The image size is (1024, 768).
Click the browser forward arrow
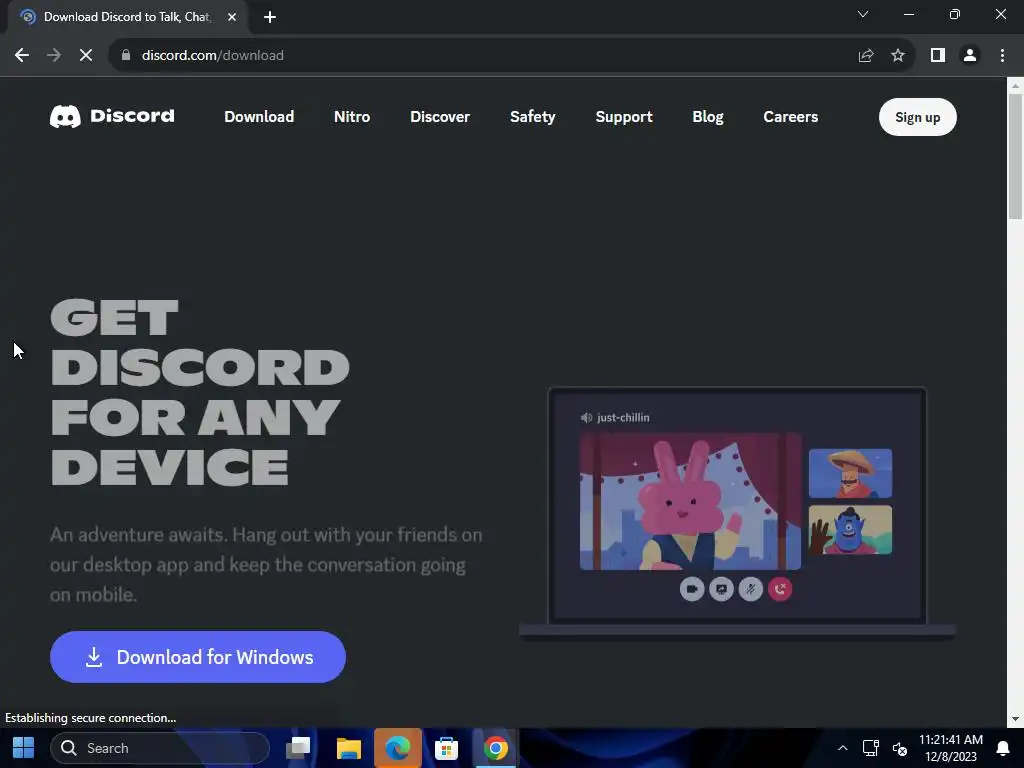(x=54, y=56)
